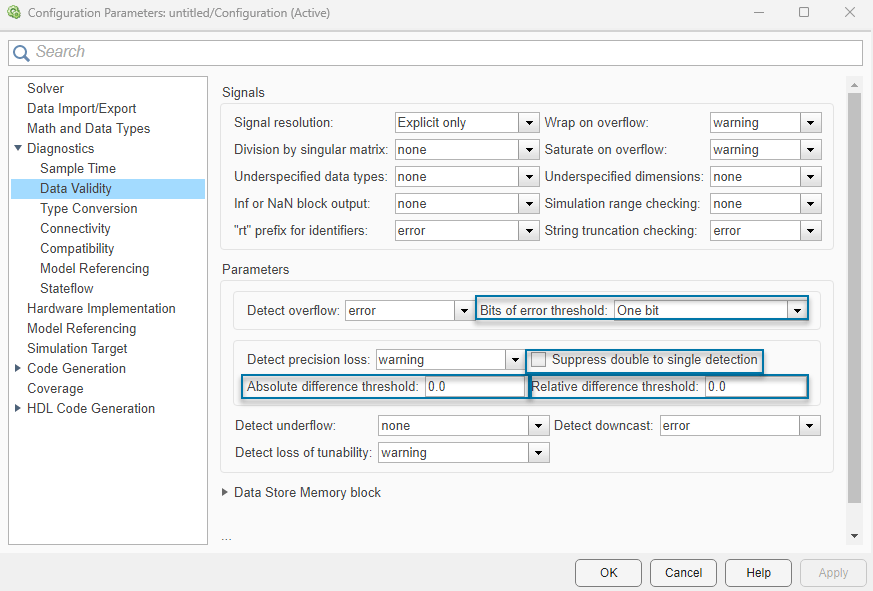This screenshot has width=873, height=591.
Task: Open Help for configuration parameters
Action: tap(758, 573)
